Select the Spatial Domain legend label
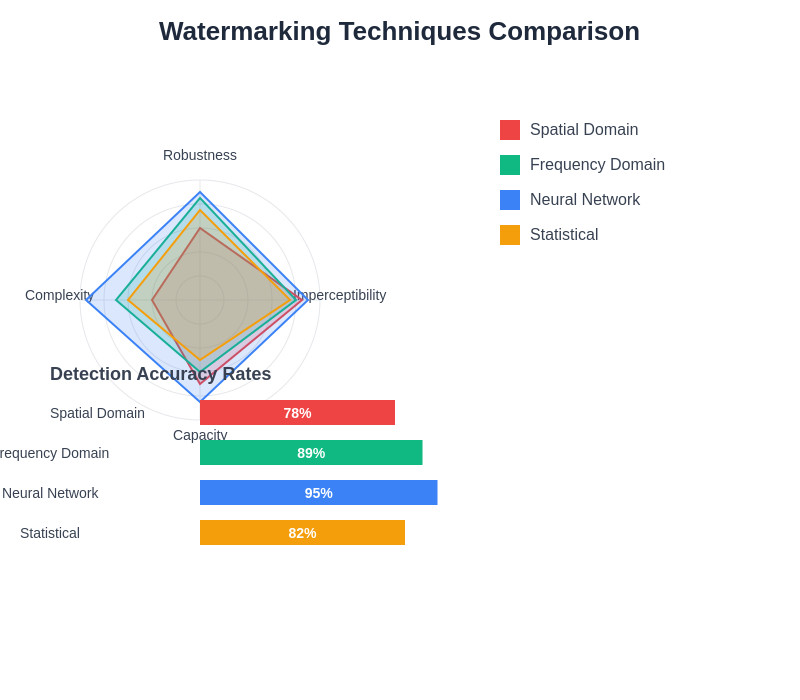800x700 pixels. [x=584, y=130]
